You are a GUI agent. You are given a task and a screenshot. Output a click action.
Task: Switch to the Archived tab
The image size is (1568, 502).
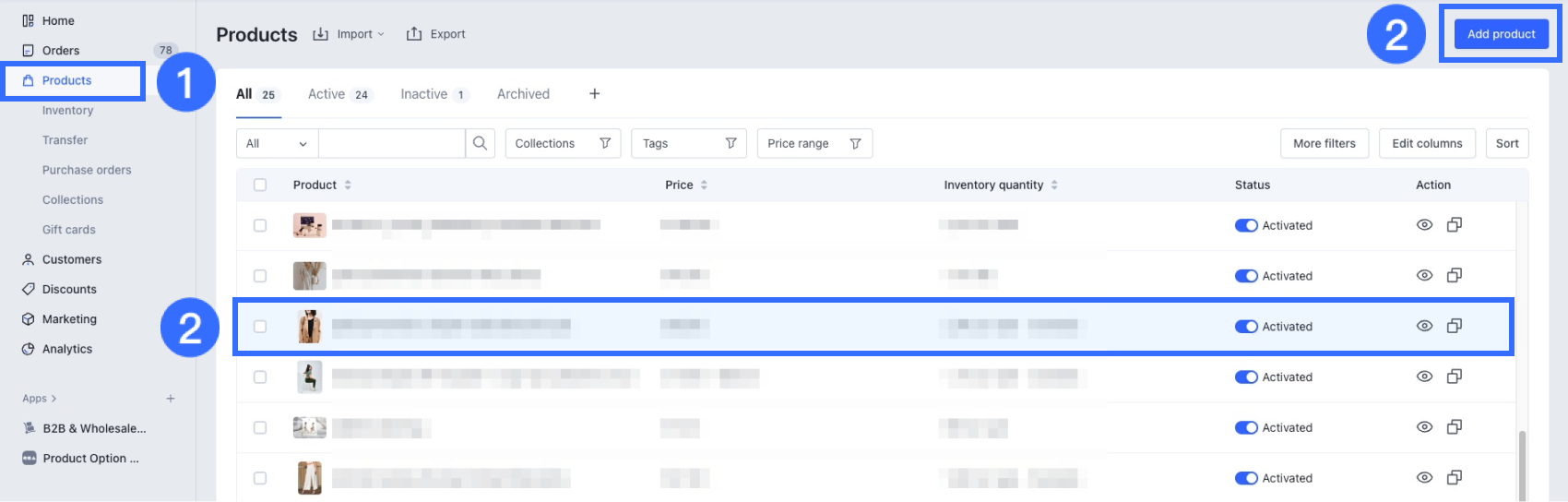point(523,94)
